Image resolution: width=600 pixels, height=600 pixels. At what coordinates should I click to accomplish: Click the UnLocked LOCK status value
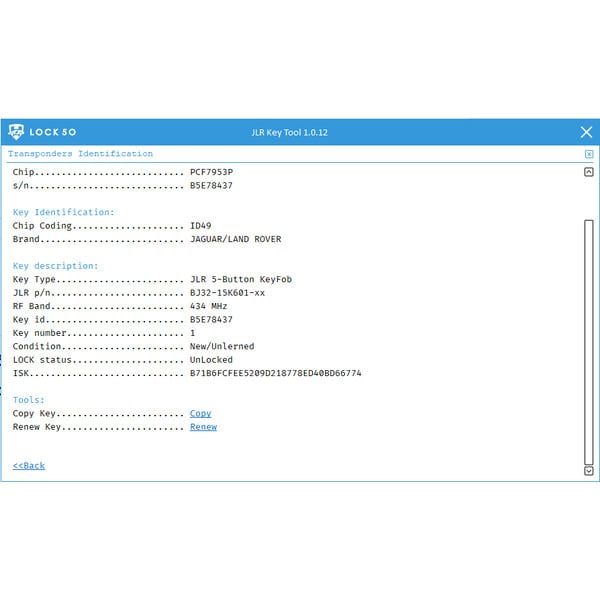pyautogui.click(x=211, y=359)
